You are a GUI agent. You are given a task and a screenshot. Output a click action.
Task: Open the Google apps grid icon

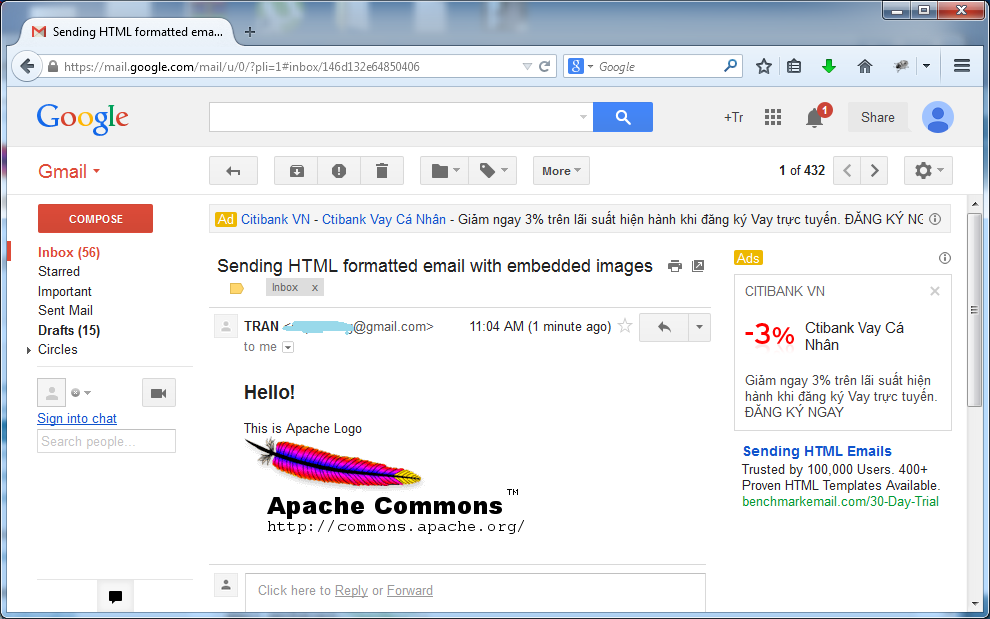coord(773,117)
